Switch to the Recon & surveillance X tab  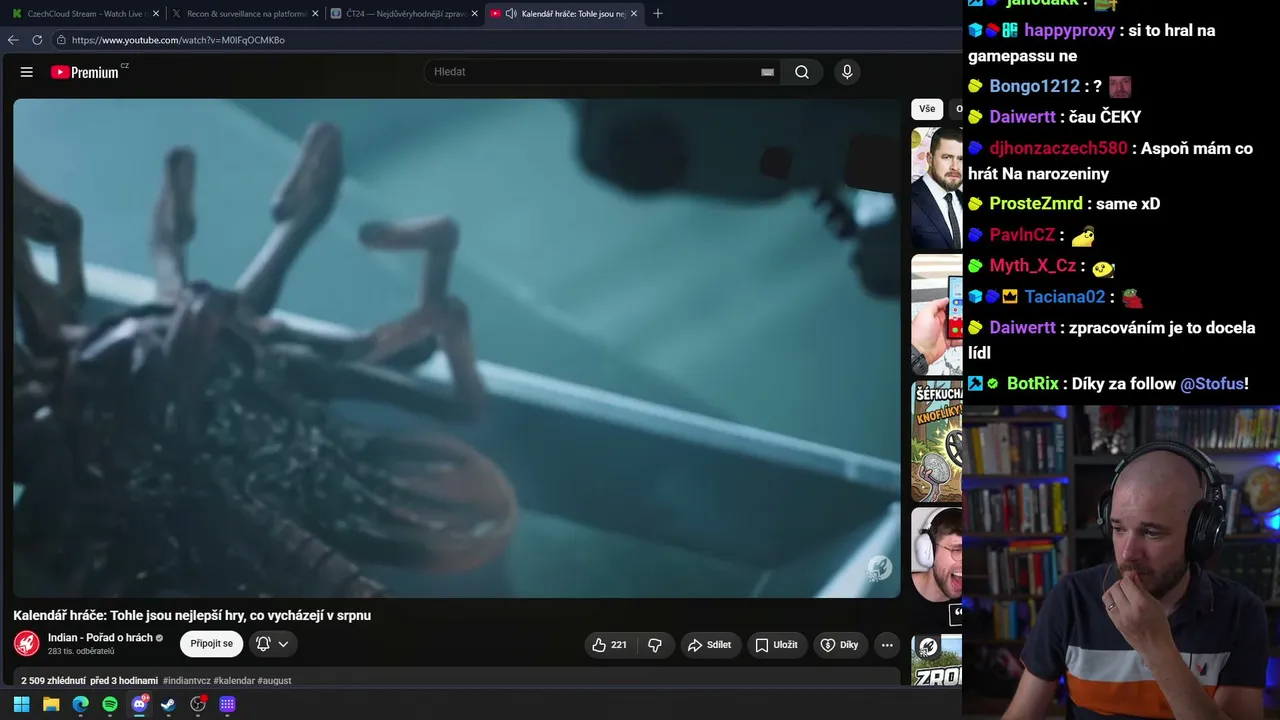point(243,14)
